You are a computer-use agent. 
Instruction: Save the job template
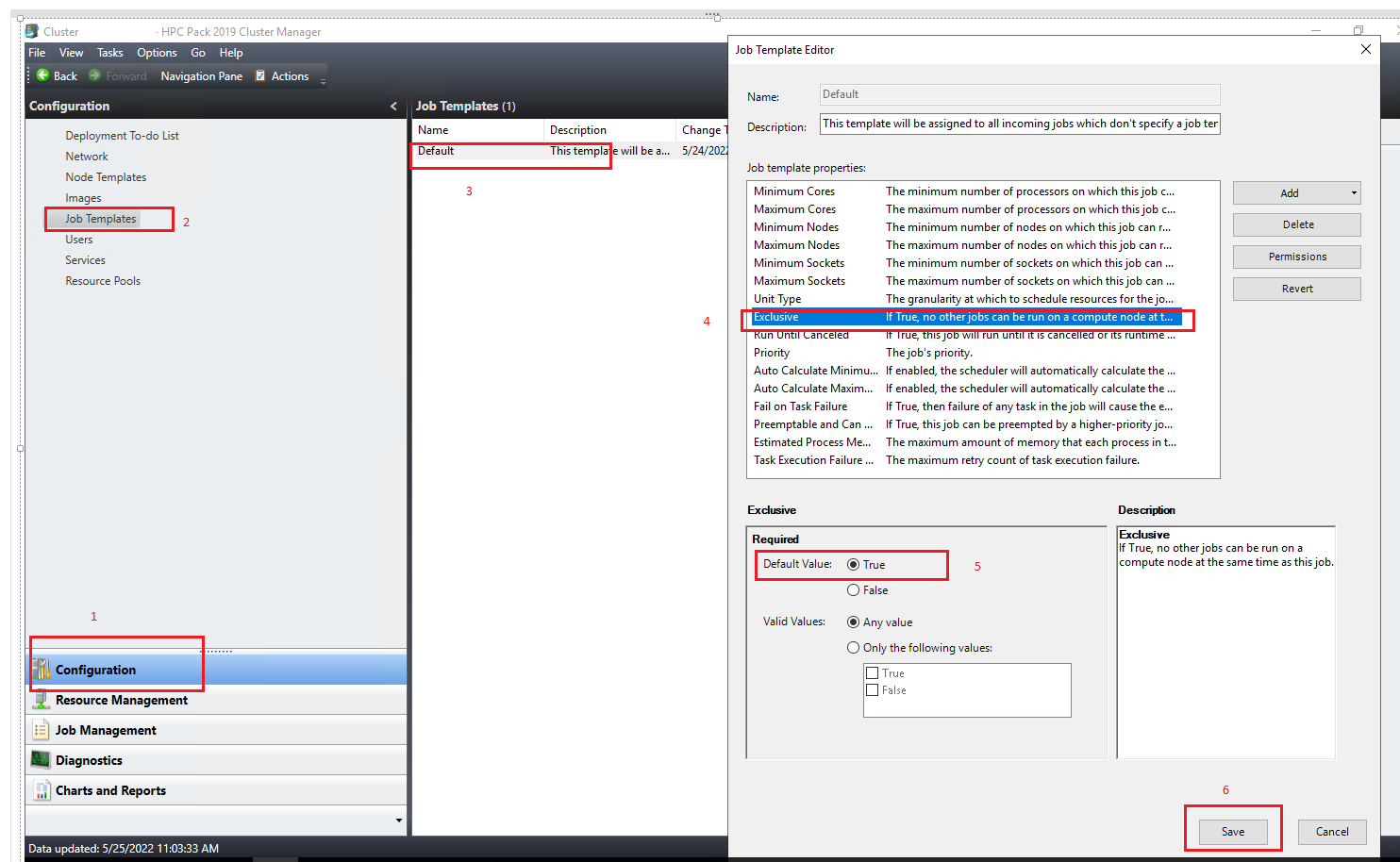coord(1233,832)
